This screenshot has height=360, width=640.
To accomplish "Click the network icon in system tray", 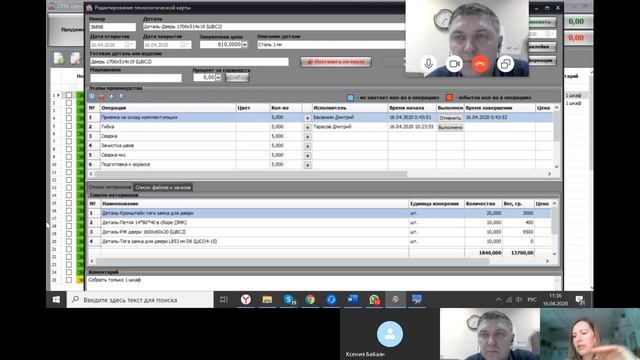I will click(509, 300).
